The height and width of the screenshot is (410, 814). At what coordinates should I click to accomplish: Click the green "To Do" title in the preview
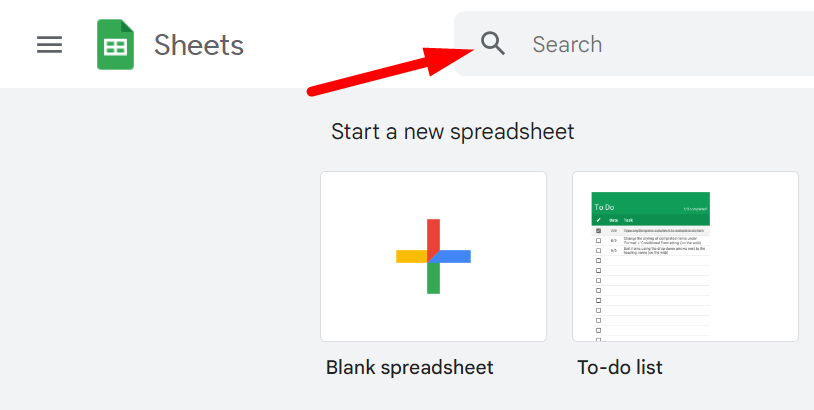[x=605, y=207]
